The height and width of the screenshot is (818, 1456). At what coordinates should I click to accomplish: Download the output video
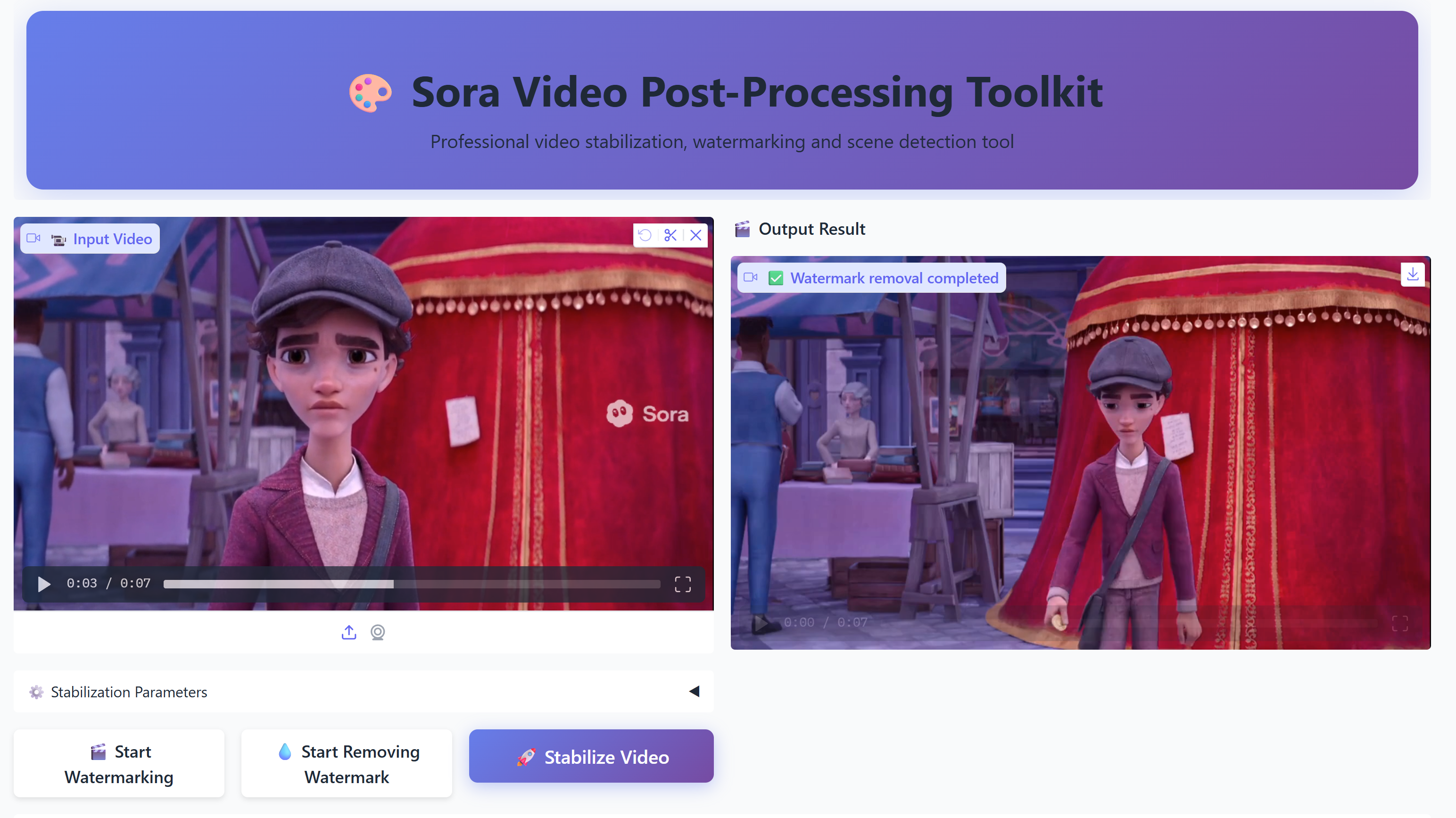[x=1413, y=275]
